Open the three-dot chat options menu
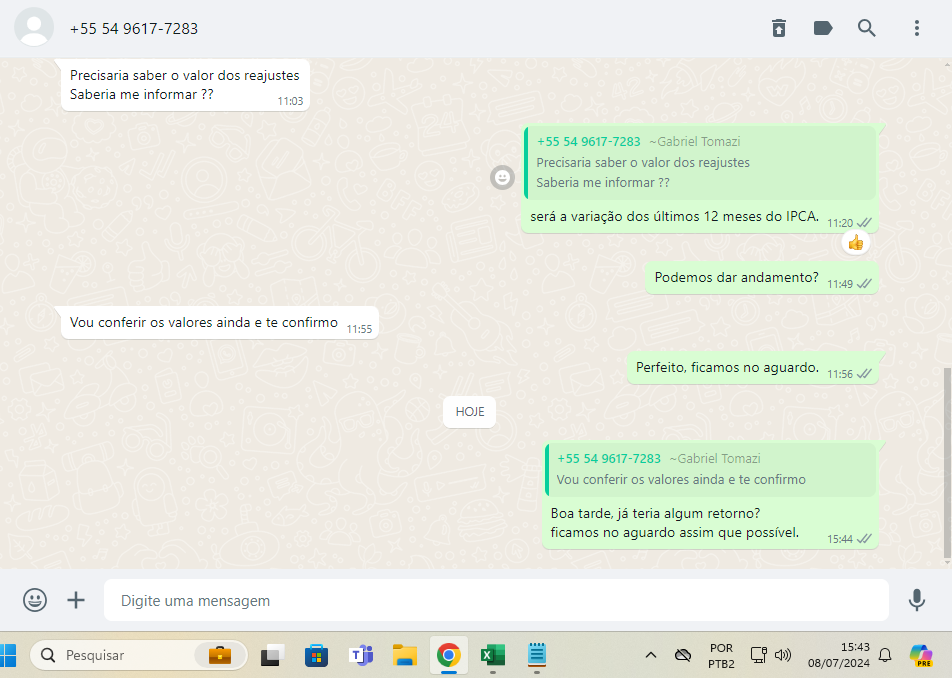The image size is (952, 678). point(916,28)
